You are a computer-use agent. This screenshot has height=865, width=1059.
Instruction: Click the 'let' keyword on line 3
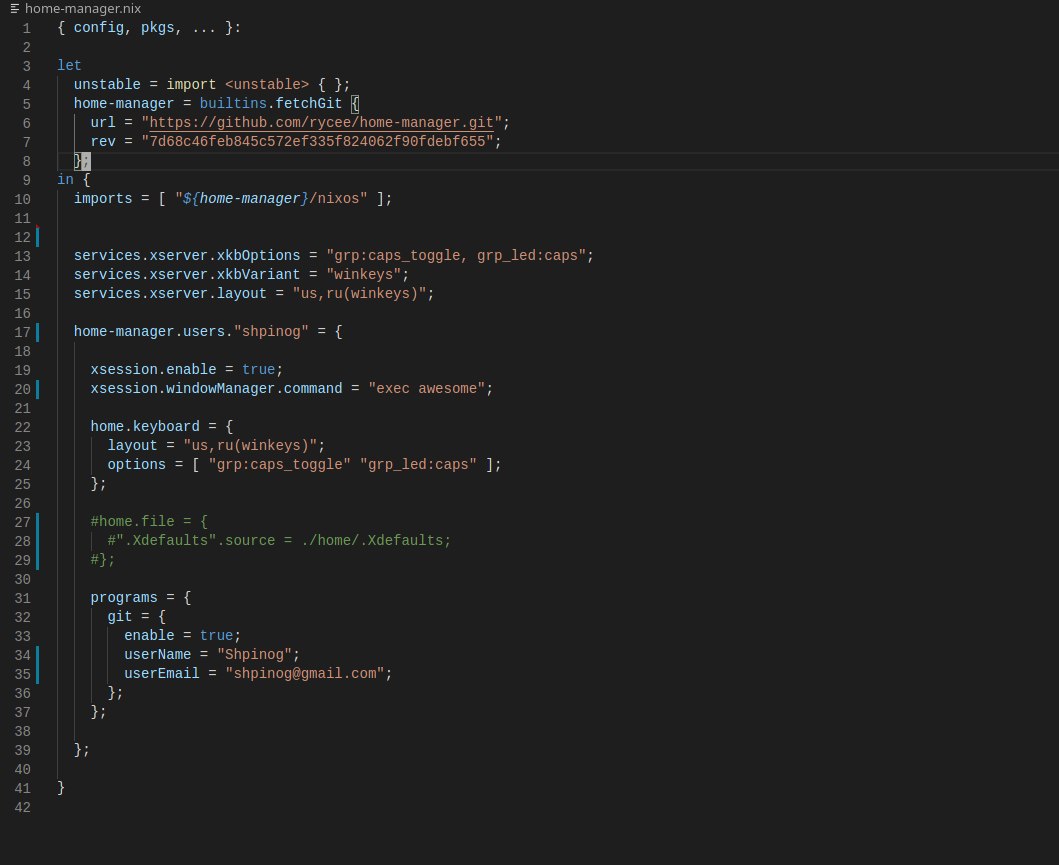[x=69, y=65]
